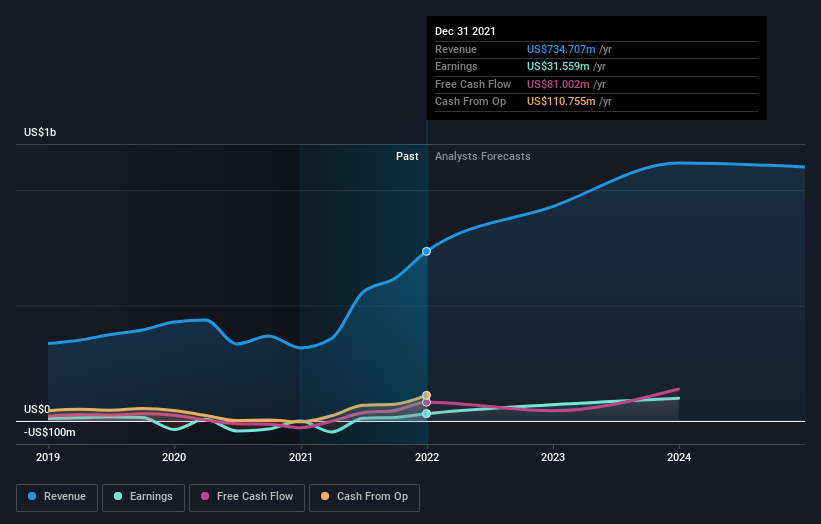Click the Free Cash Flow label in the tooltip
Viewport: 821px width, 524px height.
pos(473,84)
